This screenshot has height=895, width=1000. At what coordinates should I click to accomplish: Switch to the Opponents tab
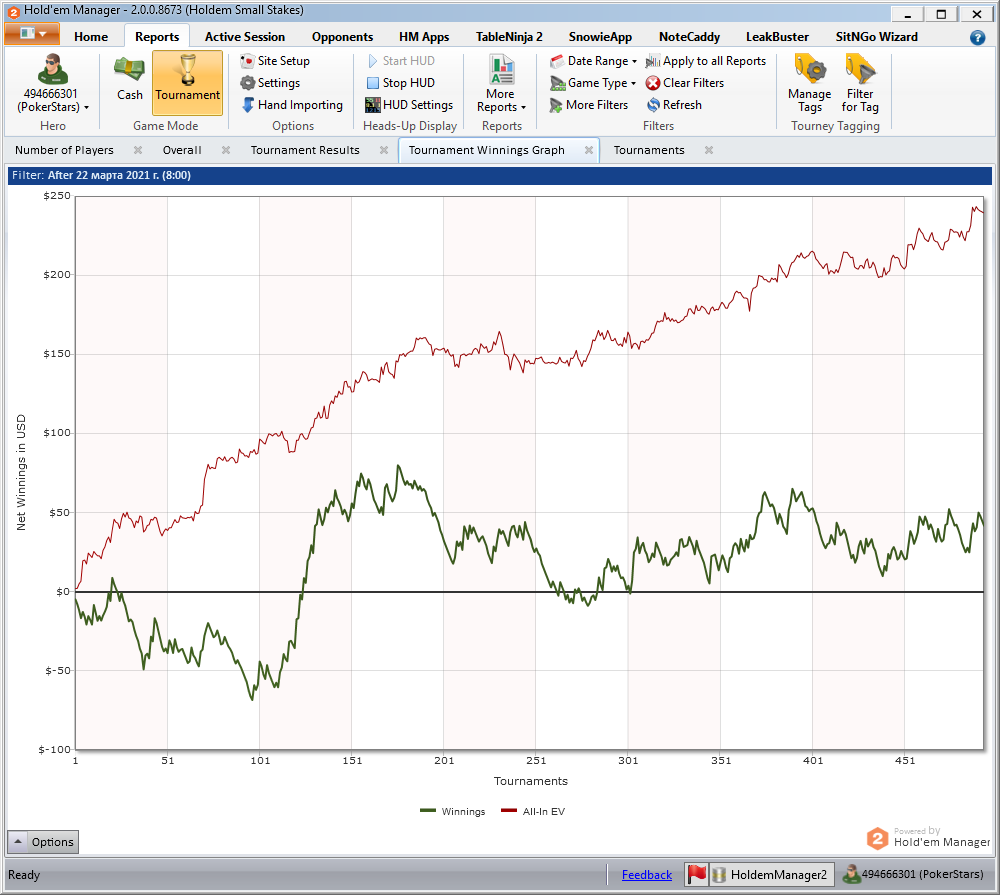point(342,37)
